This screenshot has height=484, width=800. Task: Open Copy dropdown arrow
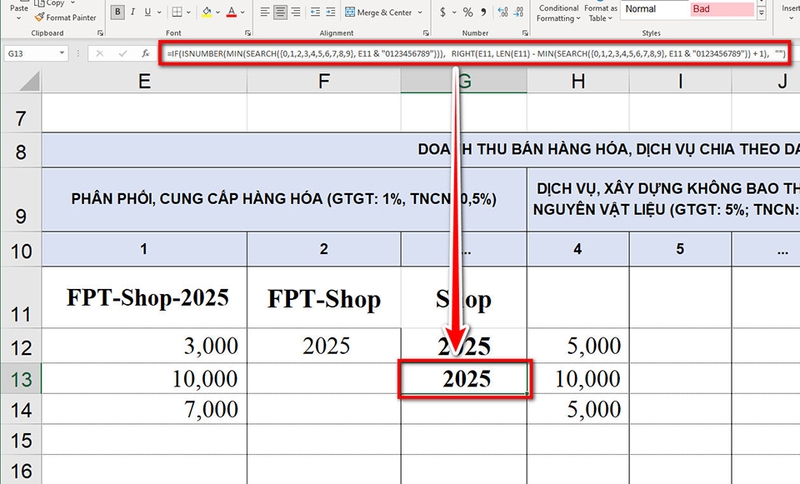pos(72,3)
